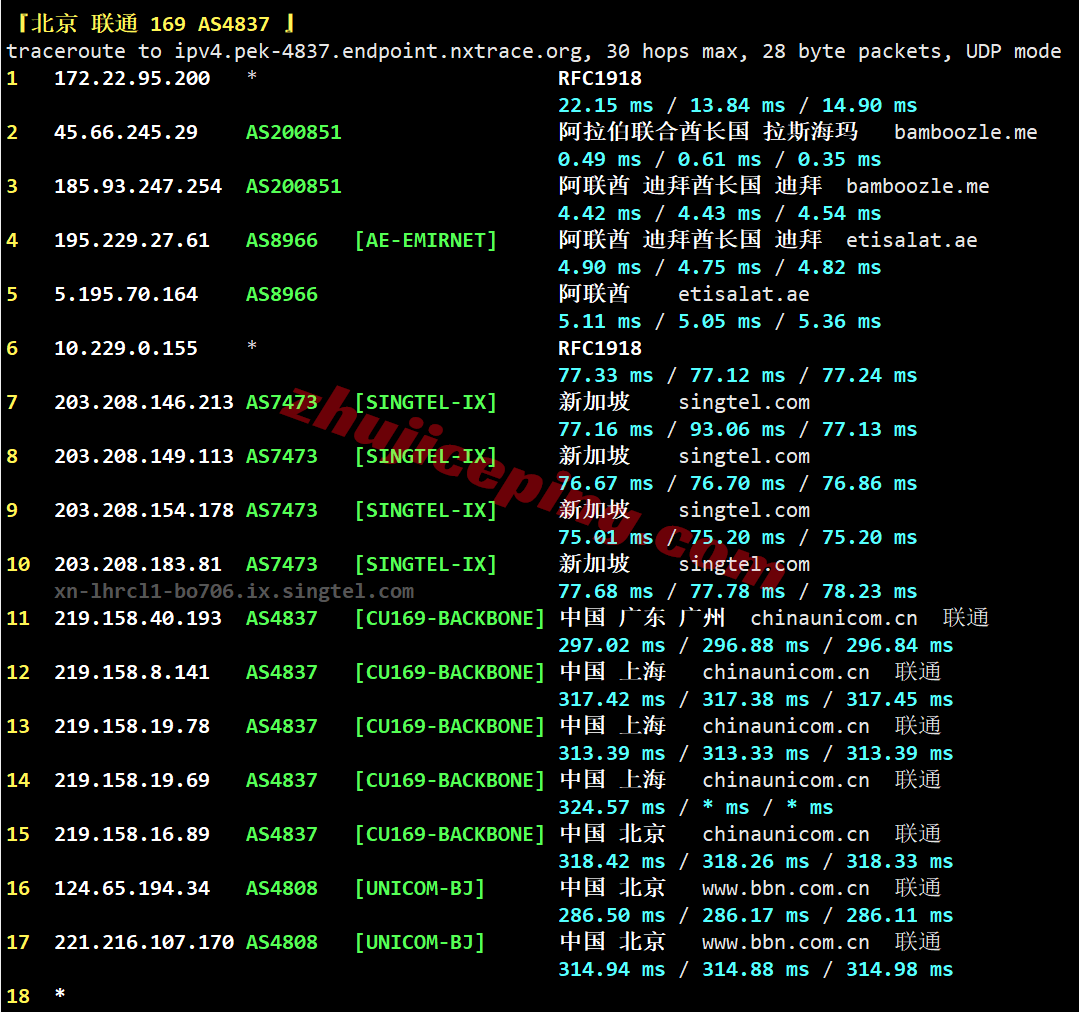Click AS4837 on the 219.158.16.89 row
1079x1012 pixels.
click(x=282, y=835)
